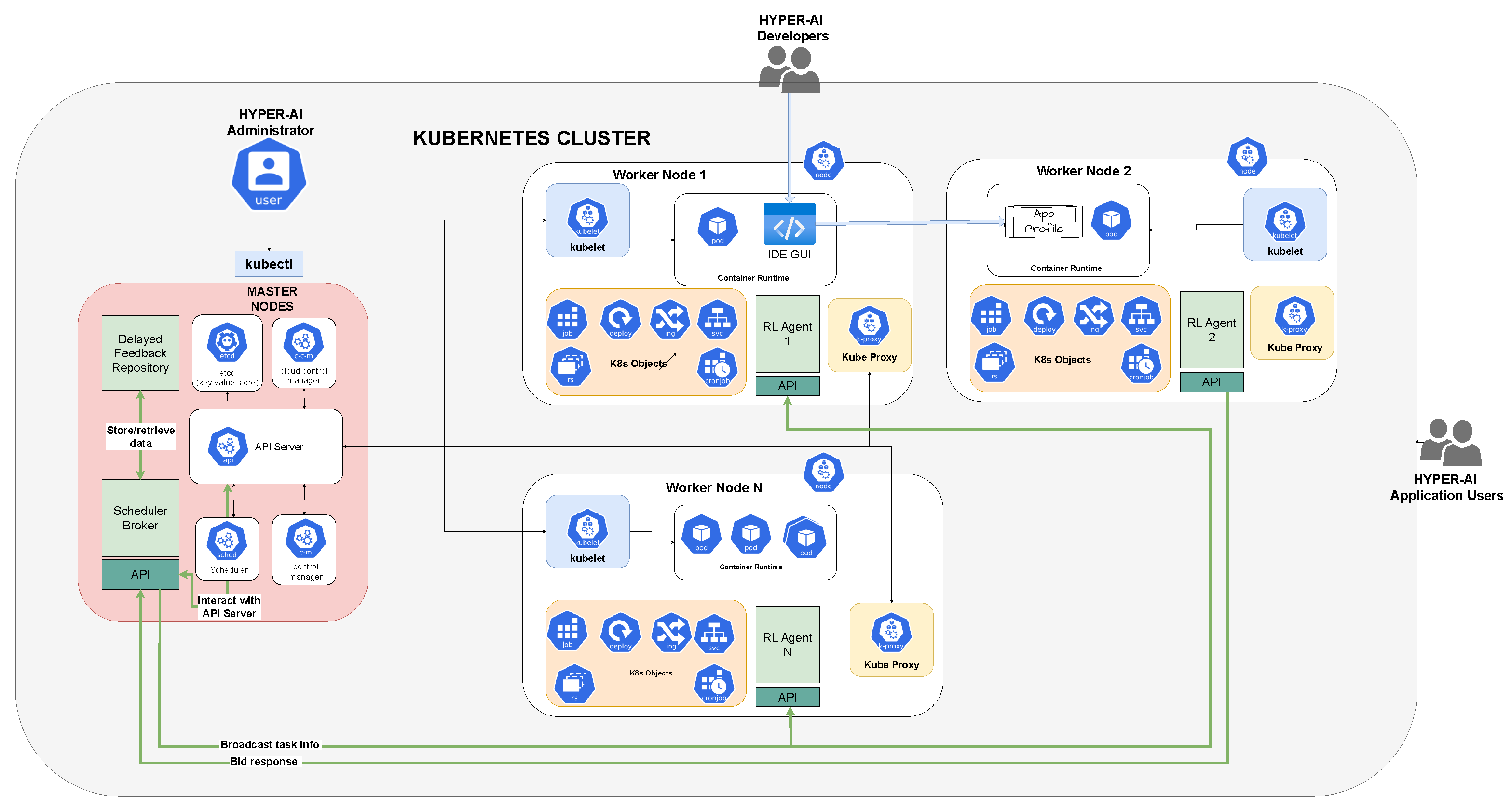Image resolution: width=1512 pixels, height=810 pixels.
Task: Click Container Runtime text in Worker Node 1
Action: pyautogui.click(x=752, y=278)
